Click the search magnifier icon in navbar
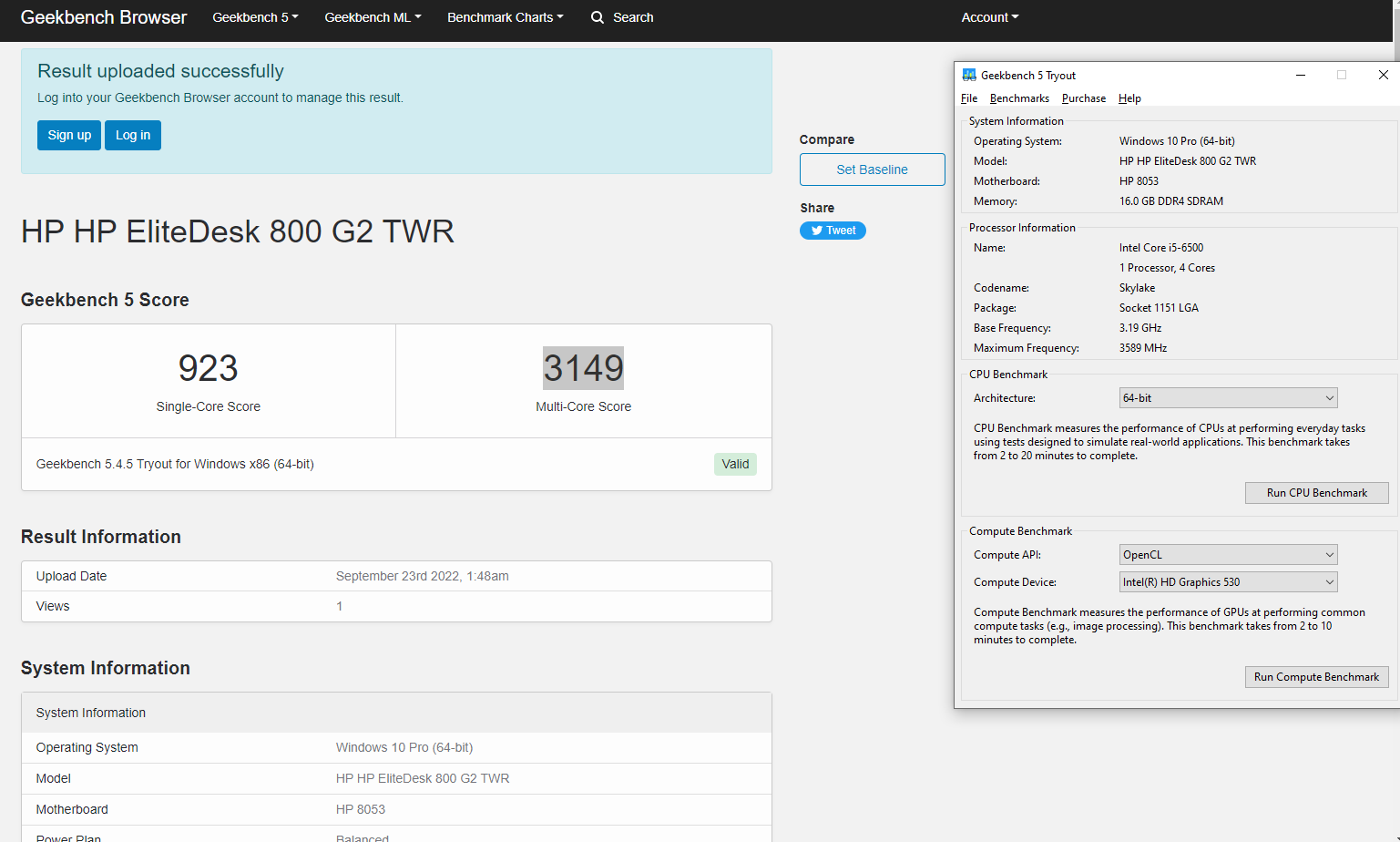1400x842 pixels. [x=598, y=17]
